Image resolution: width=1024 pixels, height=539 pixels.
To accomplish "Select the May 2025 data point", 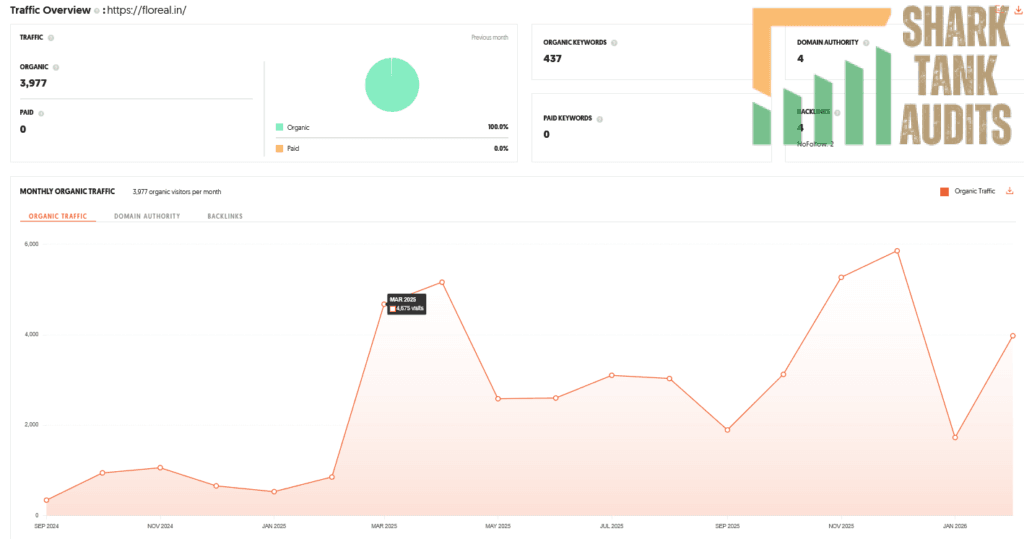I will [498, 399].
